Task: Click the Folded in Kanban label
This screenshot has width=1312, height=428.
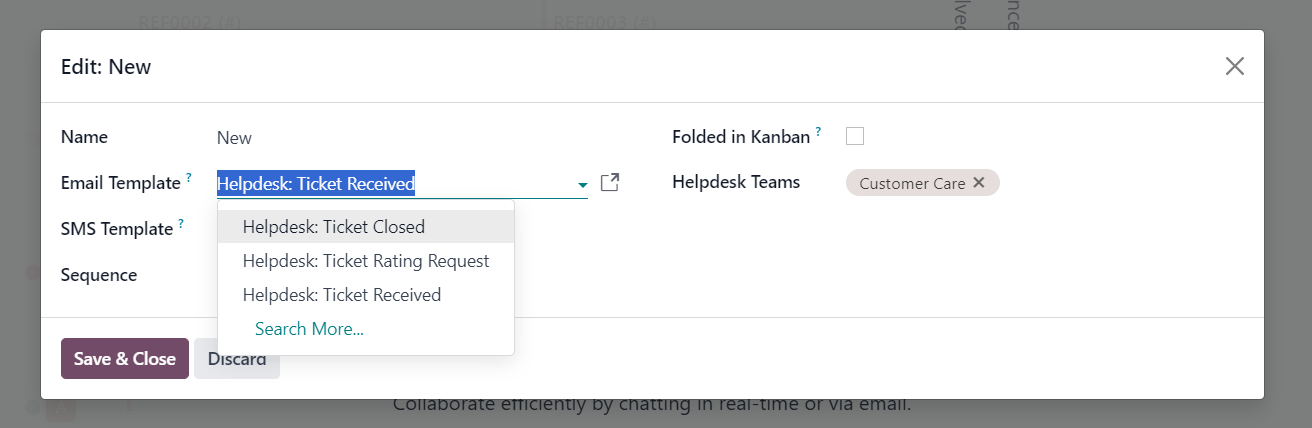Action: [x=741, y=137]
